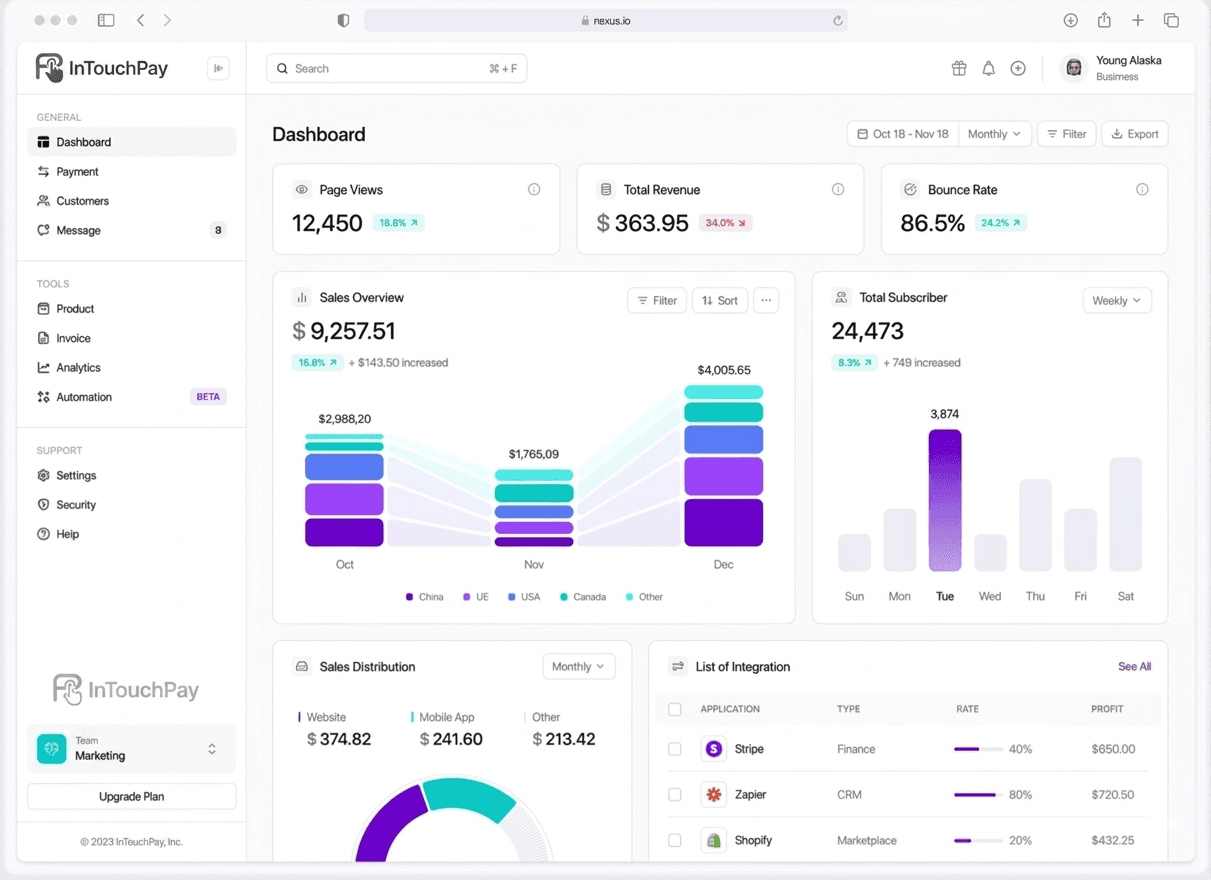Click See All integrations link
Image resolution: width=1211 pixels, height=880 pixels.
click(x=1134, y=666)
